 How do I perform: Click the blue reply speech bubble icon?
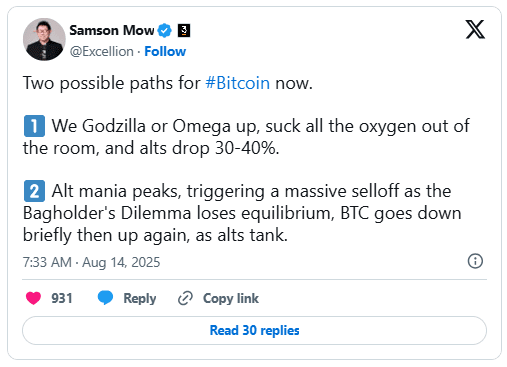coord(105,298)
